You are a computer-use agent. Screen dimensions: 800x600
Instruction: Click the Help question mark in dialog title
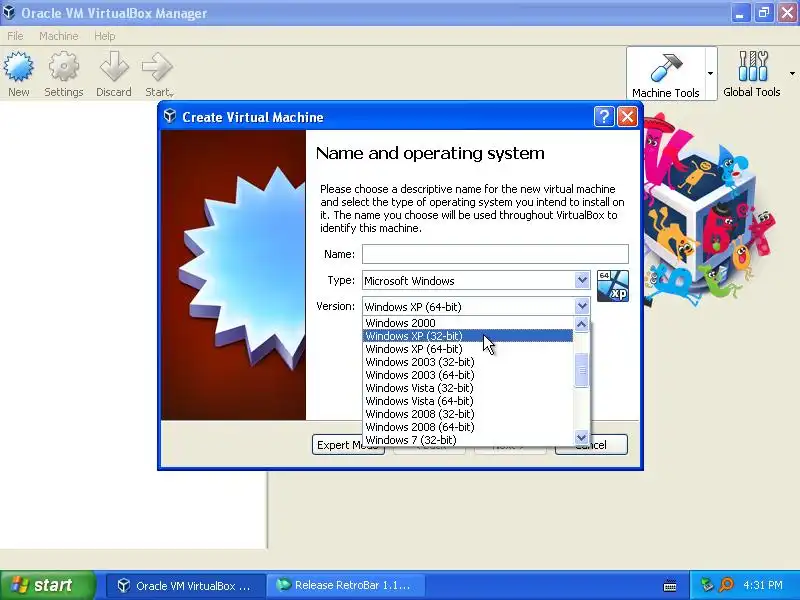coord(604,117)
